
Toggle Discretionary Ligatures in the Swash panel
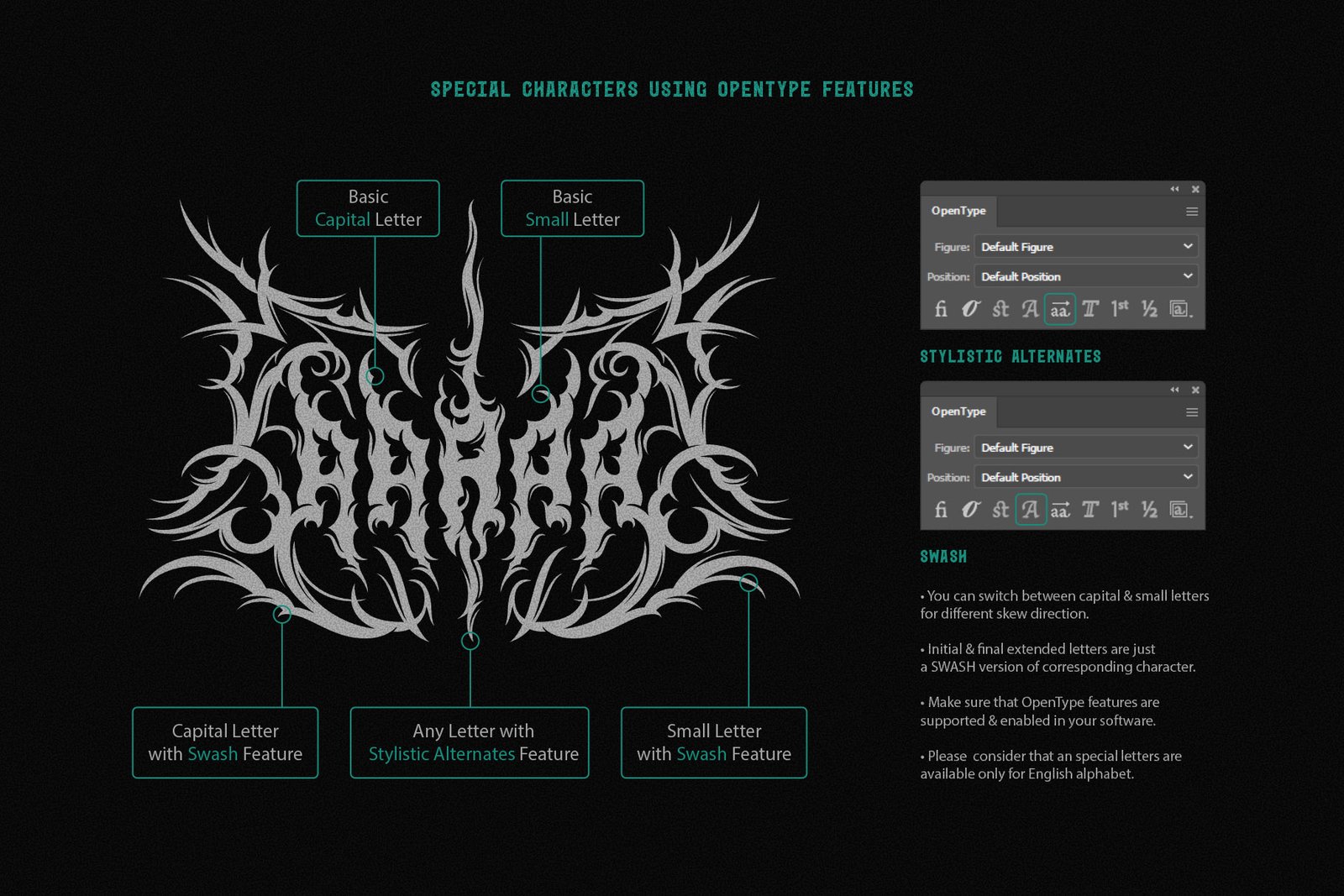(1000, 510)
